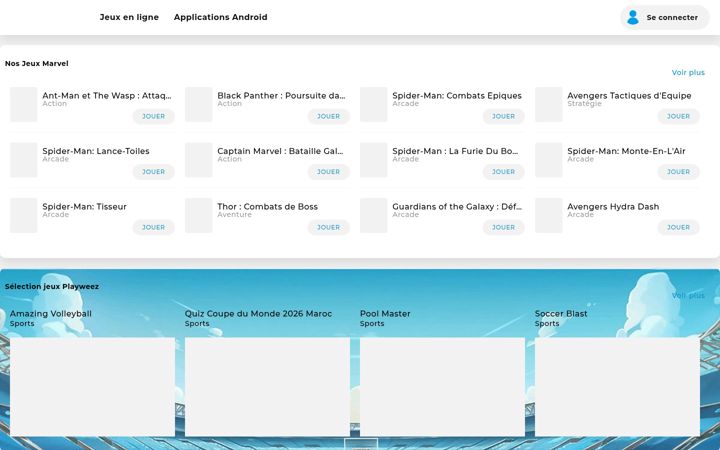Open the Spider-Man: Lance-Toiles game thumbnail
The height and width of the screenshot is (450, 720).
[23, 160]
